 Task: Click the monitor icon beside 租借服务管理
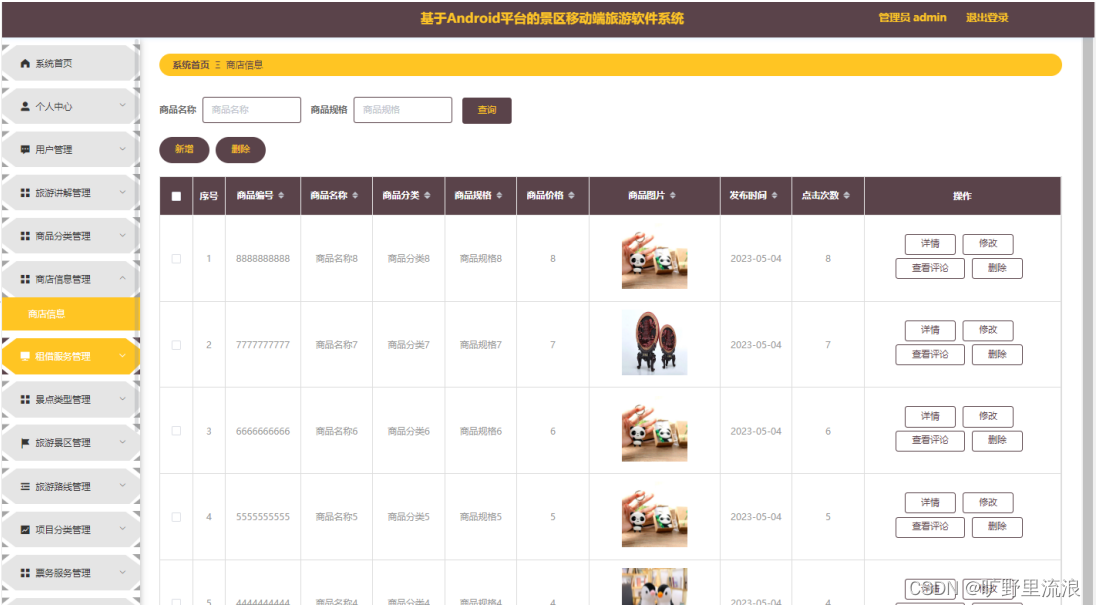pyautogui.click(x=25, y=357)
